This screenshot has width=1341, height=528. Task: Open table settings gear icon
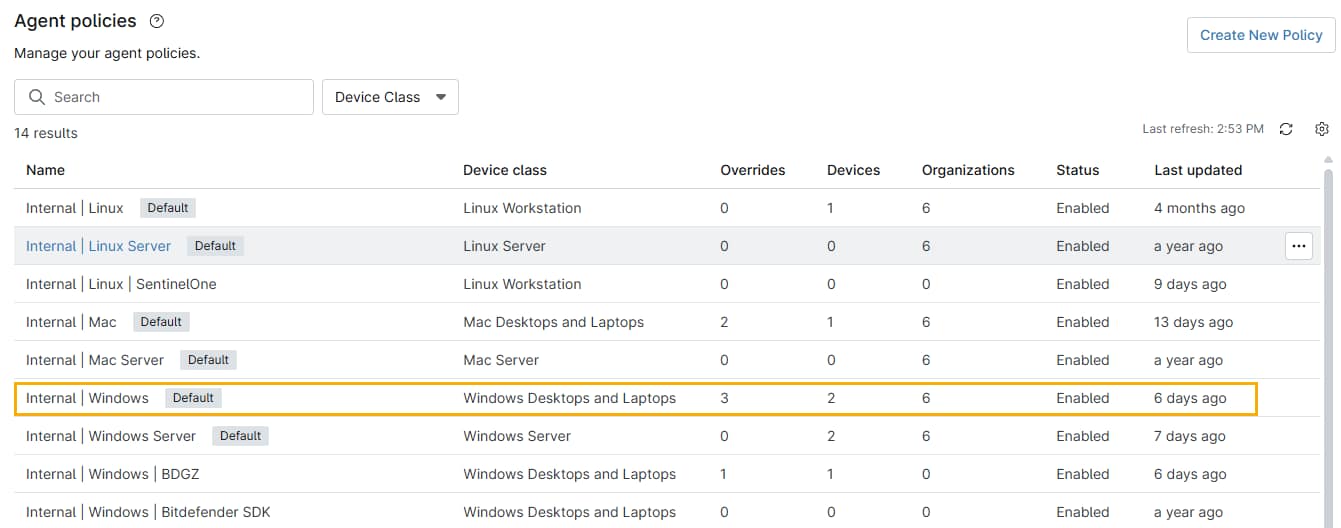[1322, 129]
